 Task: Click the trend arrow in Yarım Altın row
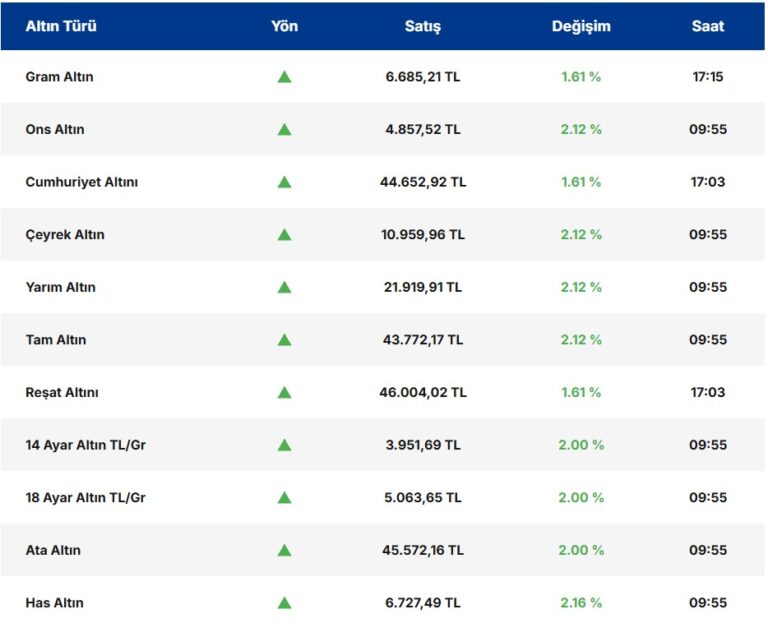click(x=284, y=287)
